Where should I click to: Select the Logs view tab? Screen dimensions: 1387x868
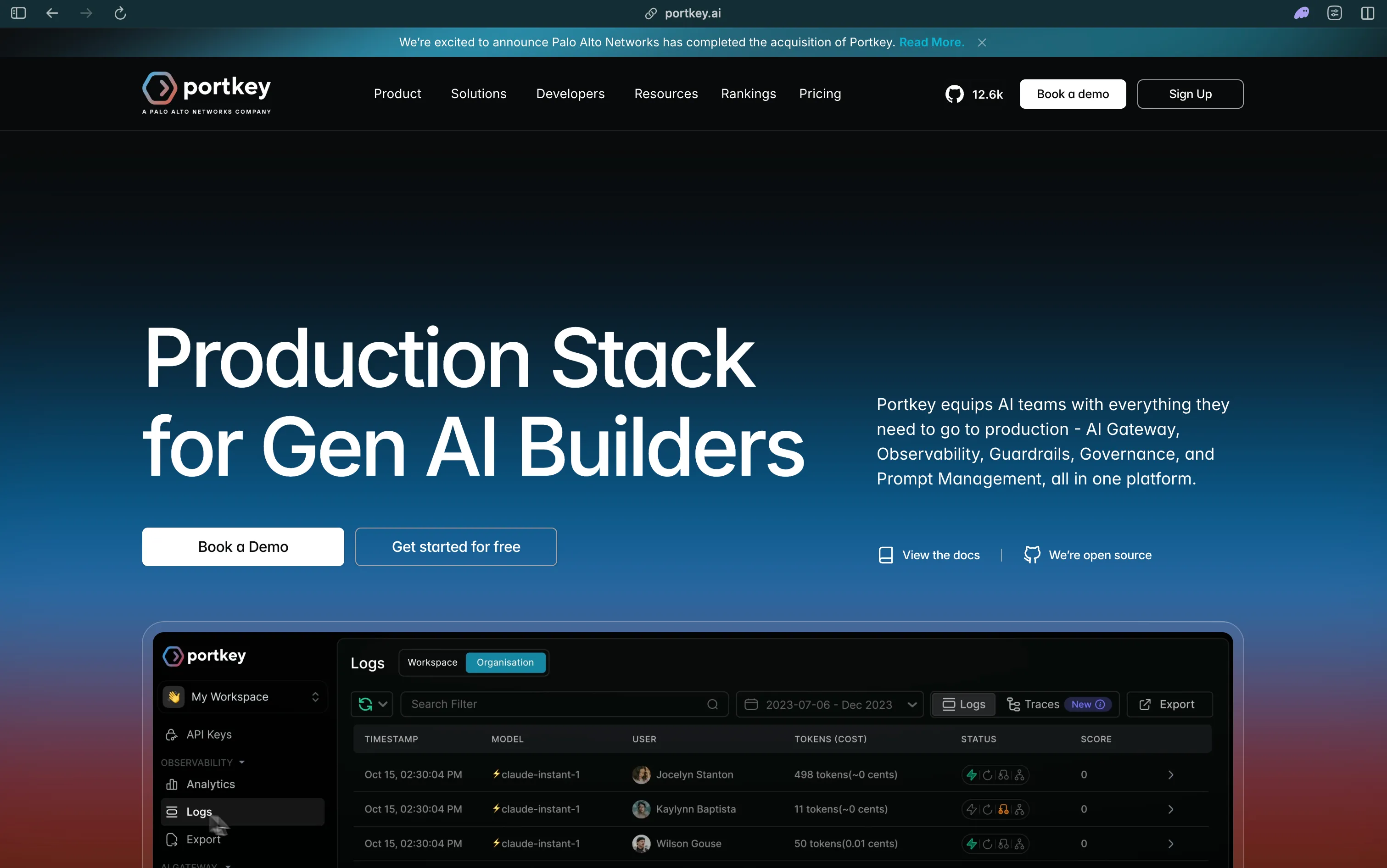(964, 704)
